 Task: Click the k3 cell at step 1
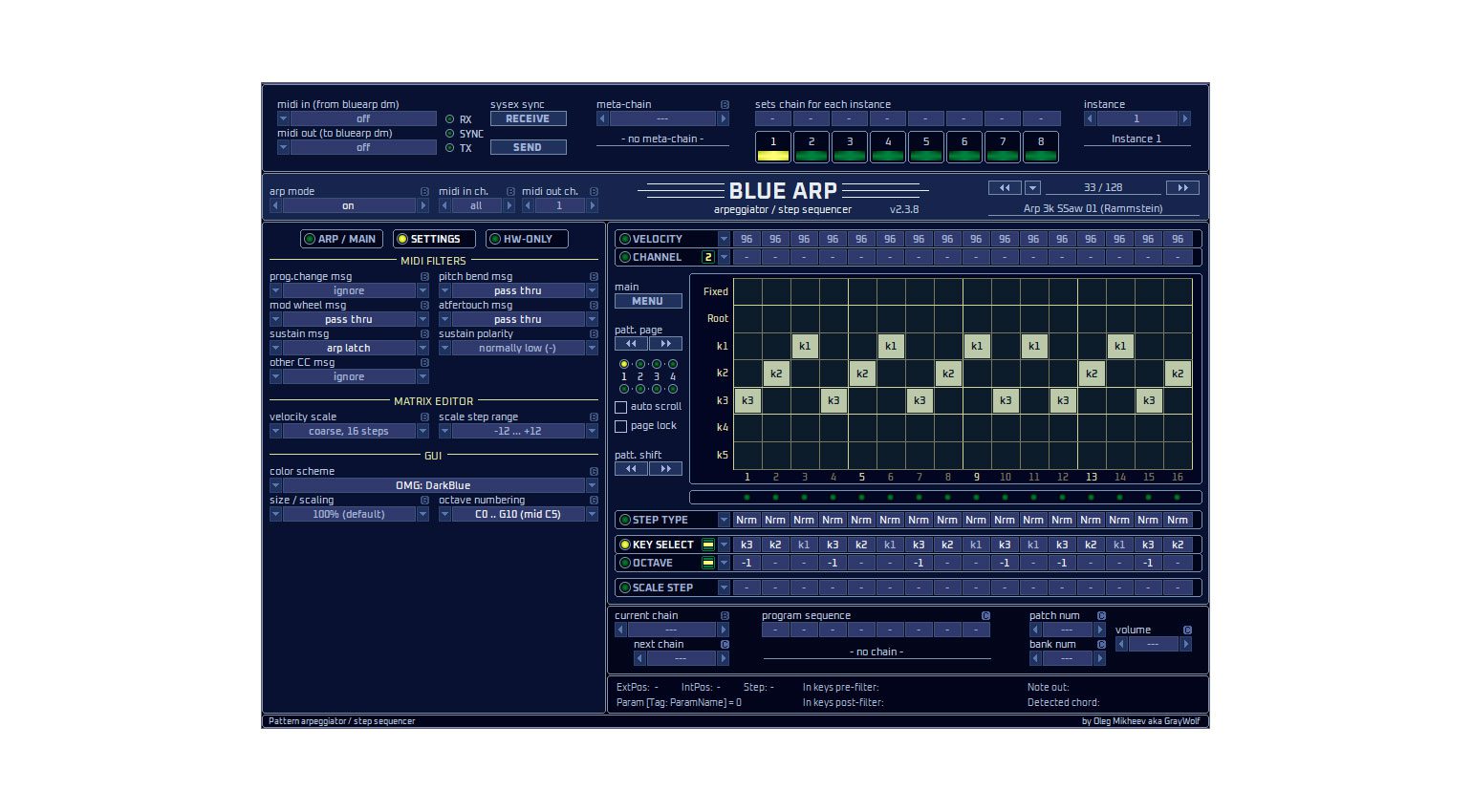point(747,400)
